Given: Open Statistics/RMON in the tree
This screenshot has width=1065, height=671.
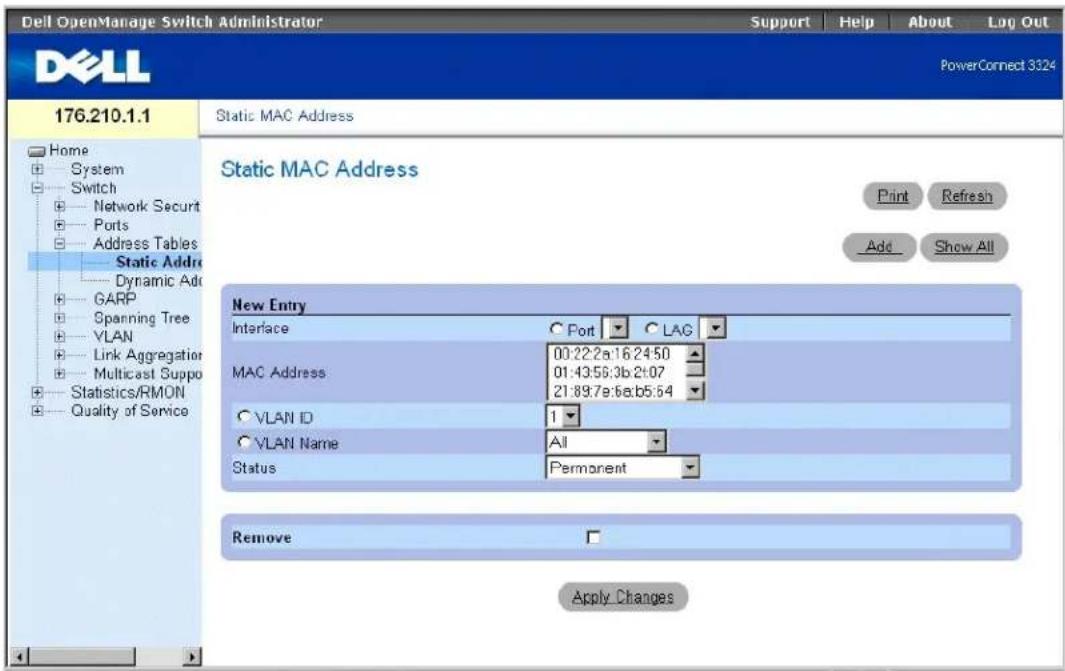Looking at the screenshot, I should (x=128, y=392).
